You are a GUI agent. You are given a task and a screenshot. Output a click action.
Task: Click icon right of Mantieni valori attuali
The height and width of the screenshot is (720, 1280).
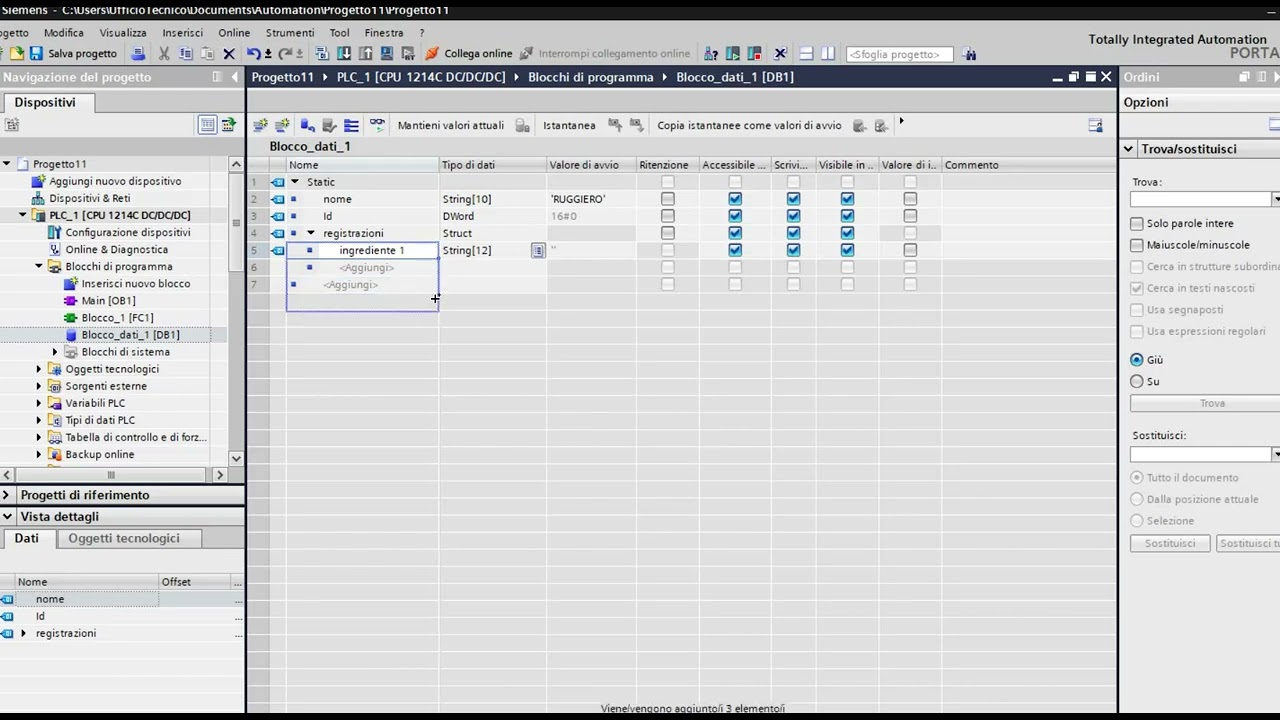tap(523, 126)
